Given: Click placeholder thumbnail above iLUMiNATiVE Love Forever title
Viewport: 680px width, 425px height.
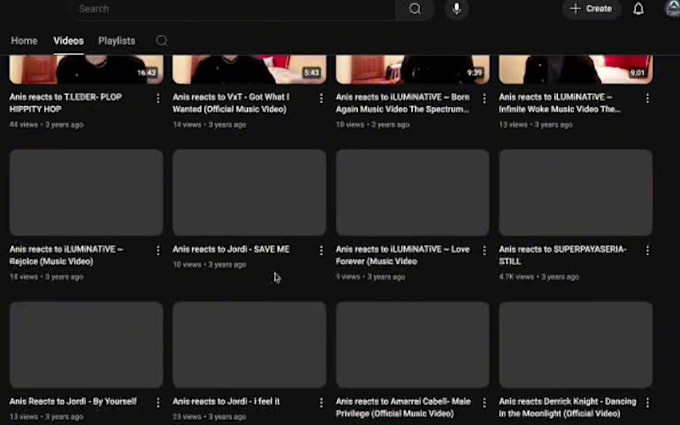Looking at the screenshot, I should [412, 193].
